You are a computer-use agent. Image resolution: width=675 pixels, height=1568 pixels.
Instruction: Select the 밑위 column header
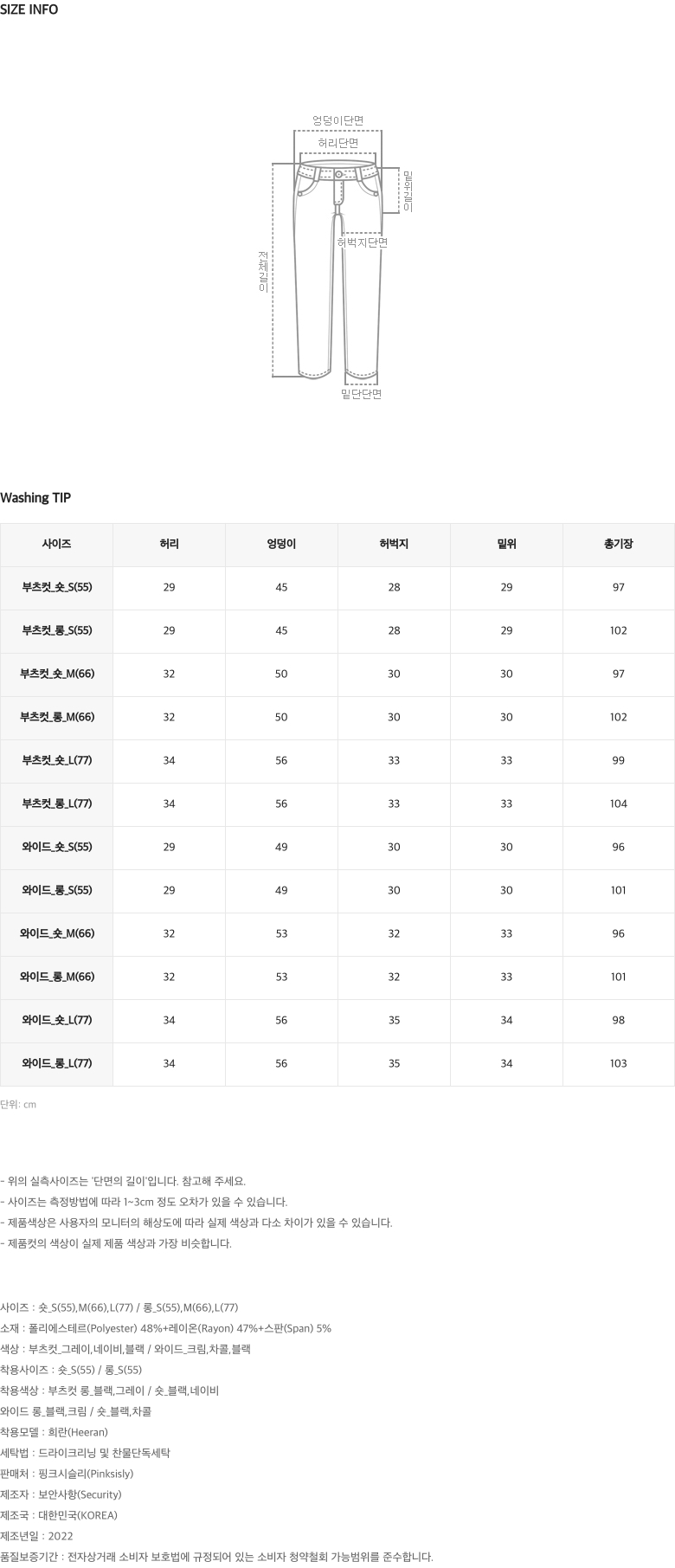pos(506,545)
